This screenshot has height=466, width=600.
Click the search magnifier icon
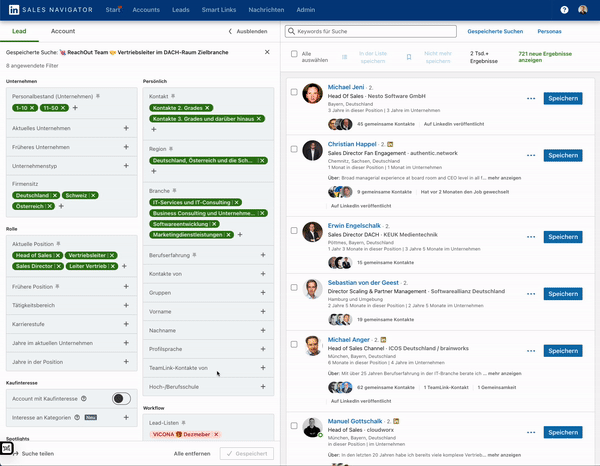tap(292, 31)
